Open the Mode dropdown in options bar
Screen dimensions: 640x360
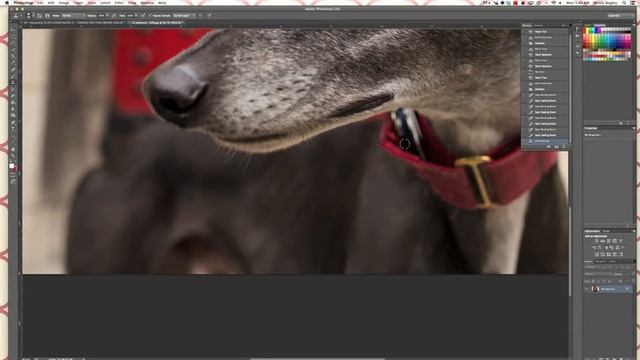coord(73,16)
